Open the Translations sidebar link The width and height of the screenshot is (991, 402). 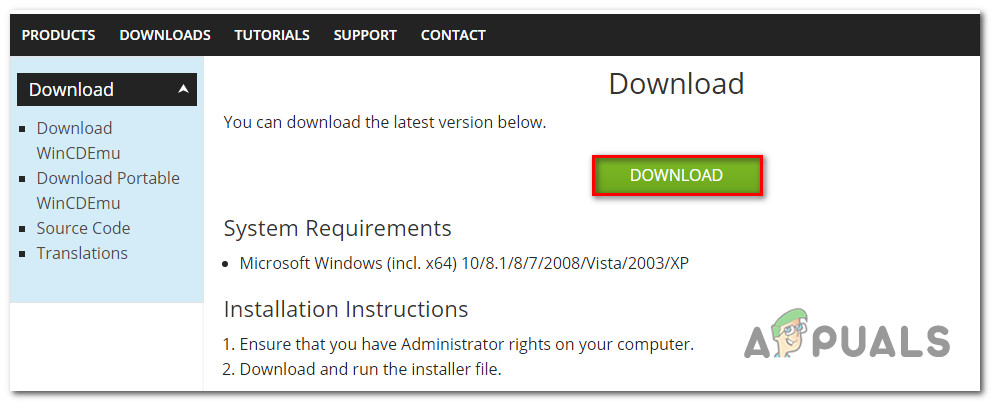pos(82,253)
